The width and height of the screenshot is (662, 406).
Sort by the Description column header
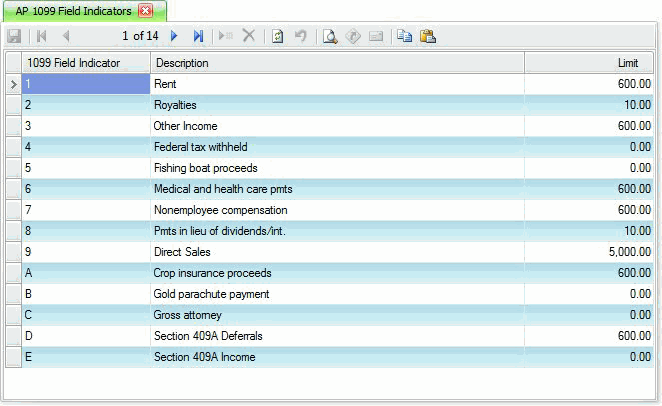pos(337,63)
